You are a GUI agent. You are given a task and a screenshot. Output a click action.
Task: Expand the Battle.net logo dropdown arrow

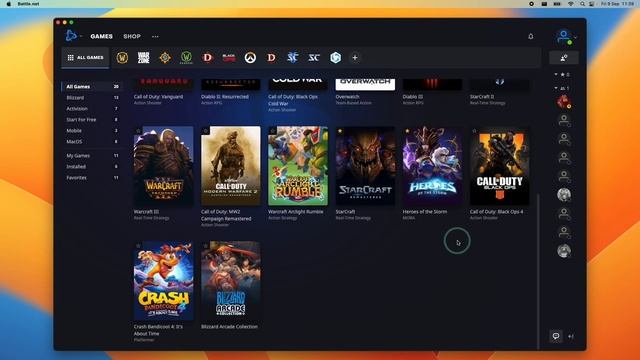(81, 36)
